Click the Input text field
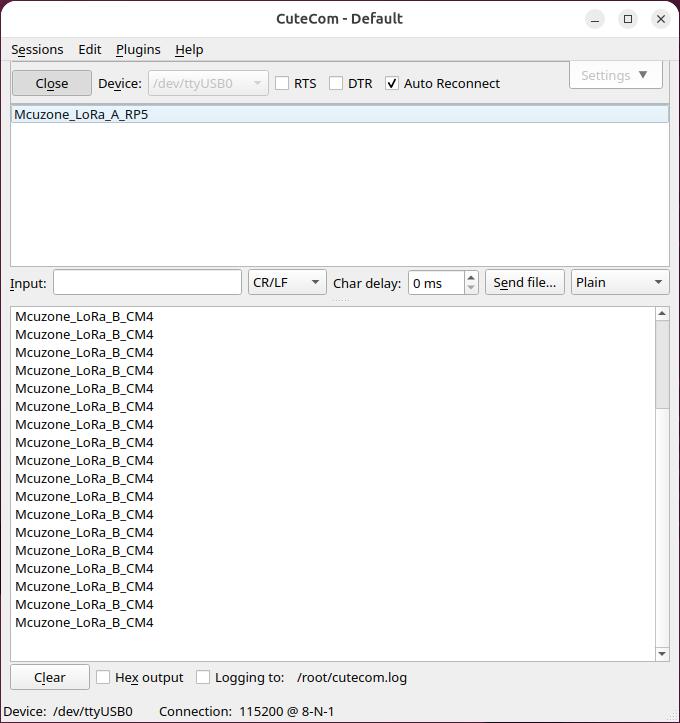The height and width of the screenshot is (723, 680). pyautogui.click(x=147, y=283)
